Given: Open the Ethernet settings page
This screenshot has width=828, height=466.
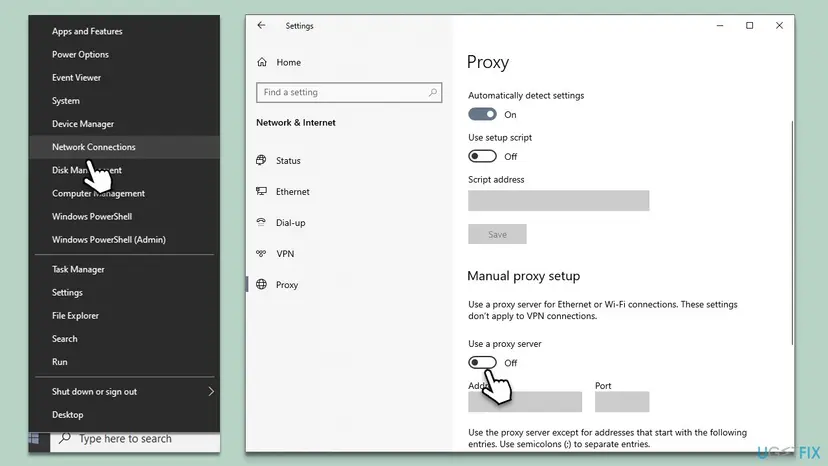Looking at the screenshot, I should pyautogui.click(x=293, y=192).
